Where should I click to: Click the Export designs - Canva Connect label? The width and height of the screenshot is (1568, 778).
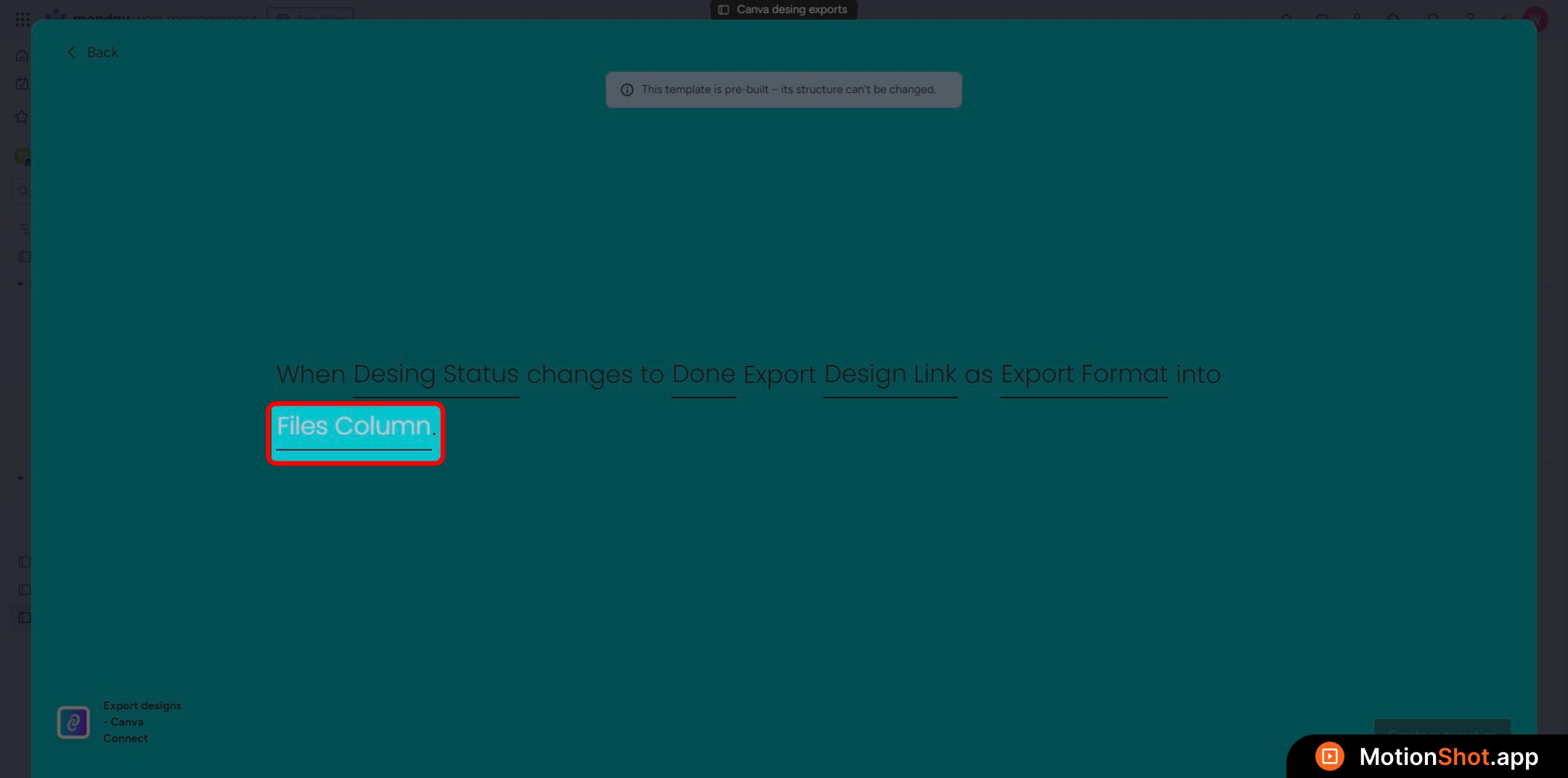pos(142,721)
